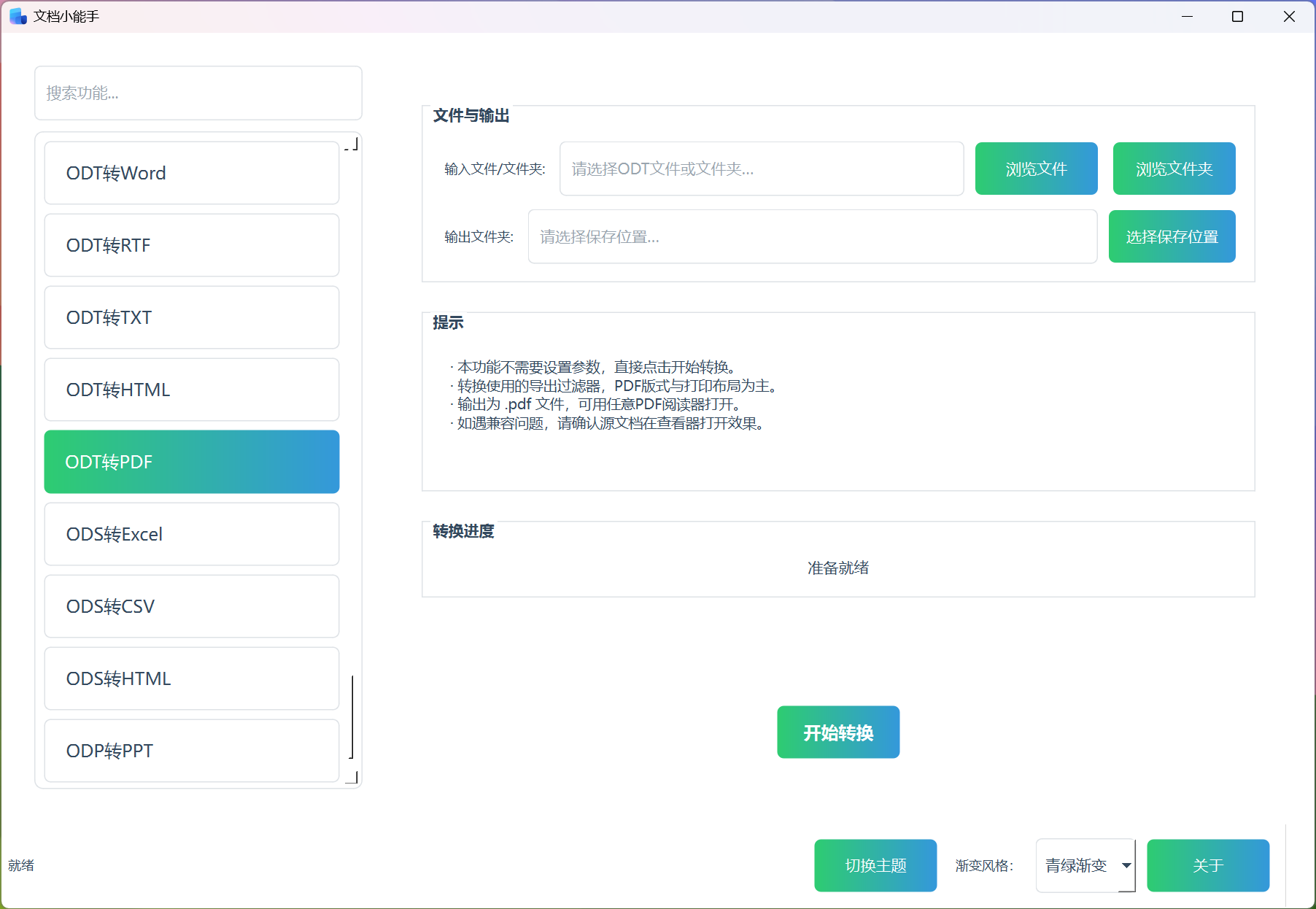Select the ODS转Excel conversion function
Viewport: 1316px width, 909px height.
coord(191,534)
